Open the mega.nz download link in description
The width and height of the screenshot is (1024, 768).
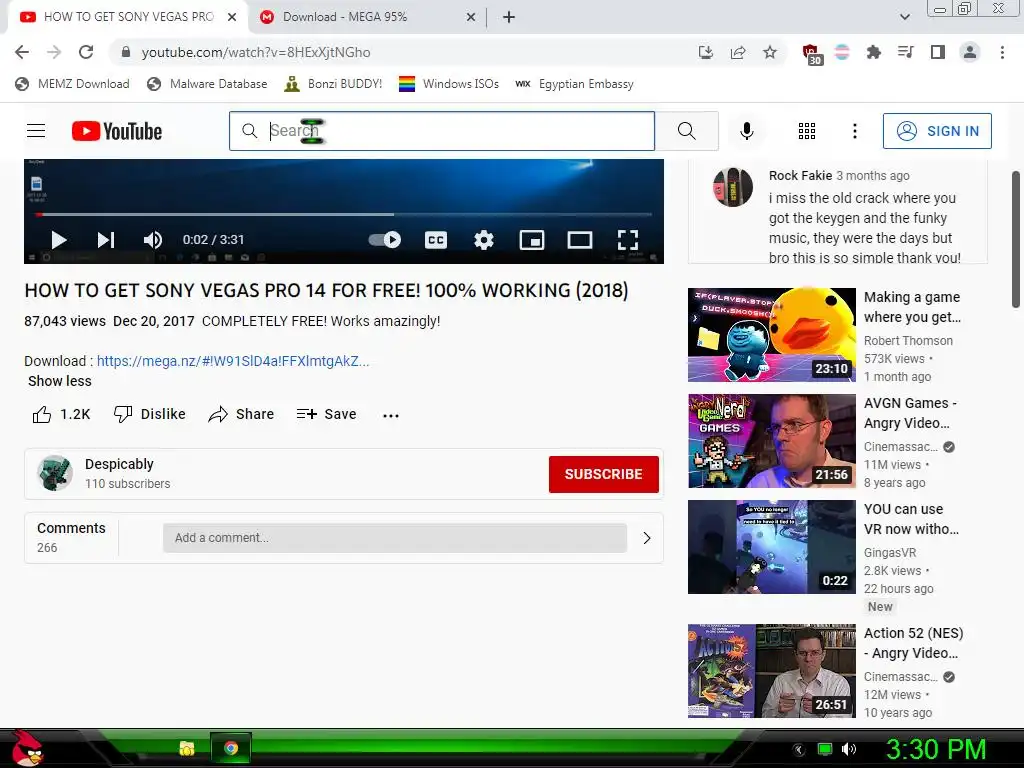click(x=233, y=361)
